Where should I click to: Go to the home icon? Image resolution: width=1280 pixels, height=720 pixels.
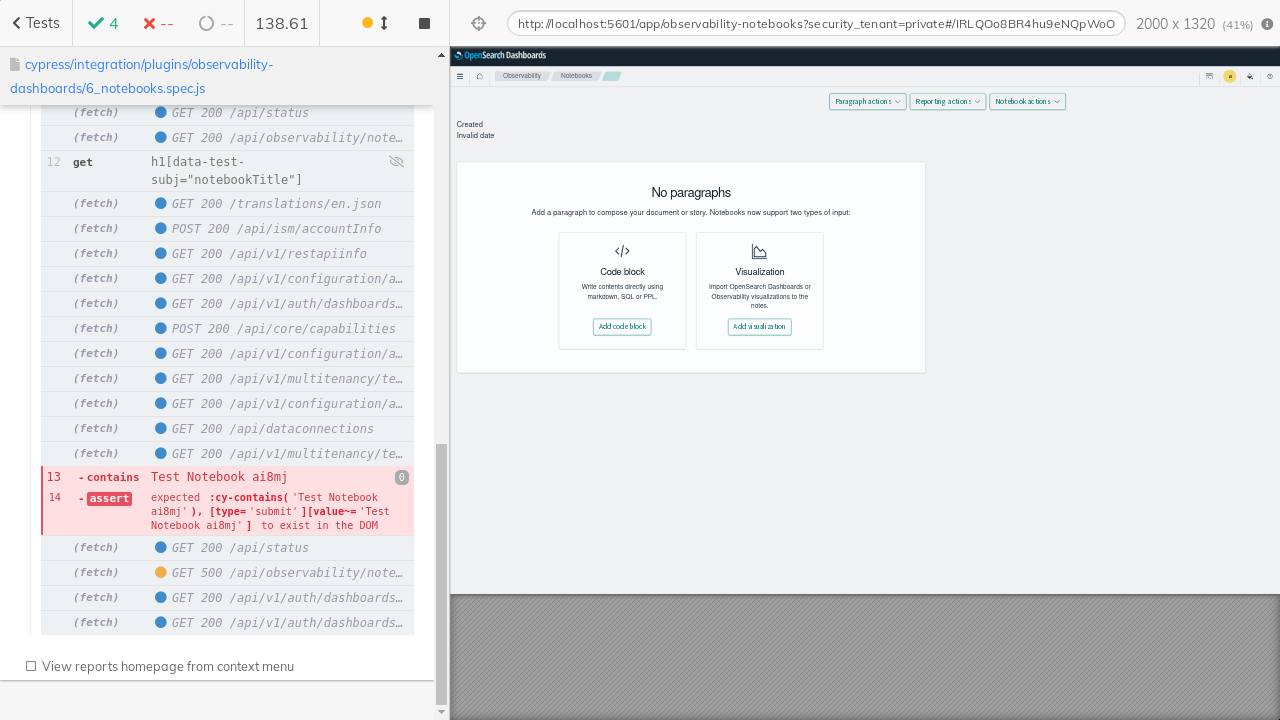click(x=480, y=76)
